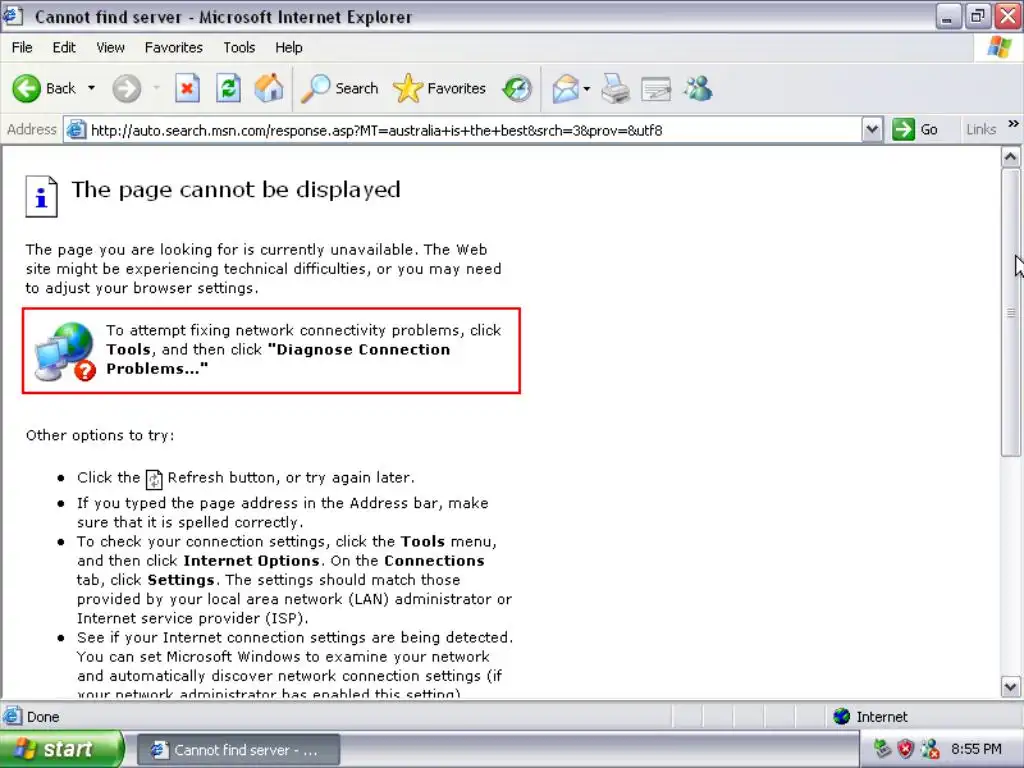Go to the Home page icon
The image size is (1024, 768).
point(268,88)
